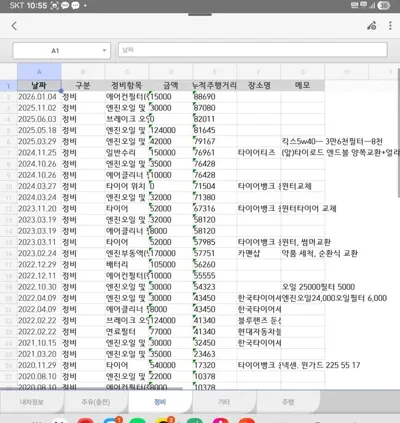Select row 1 header number
This screenshot has width=400, height=423.
coord(9,86)
